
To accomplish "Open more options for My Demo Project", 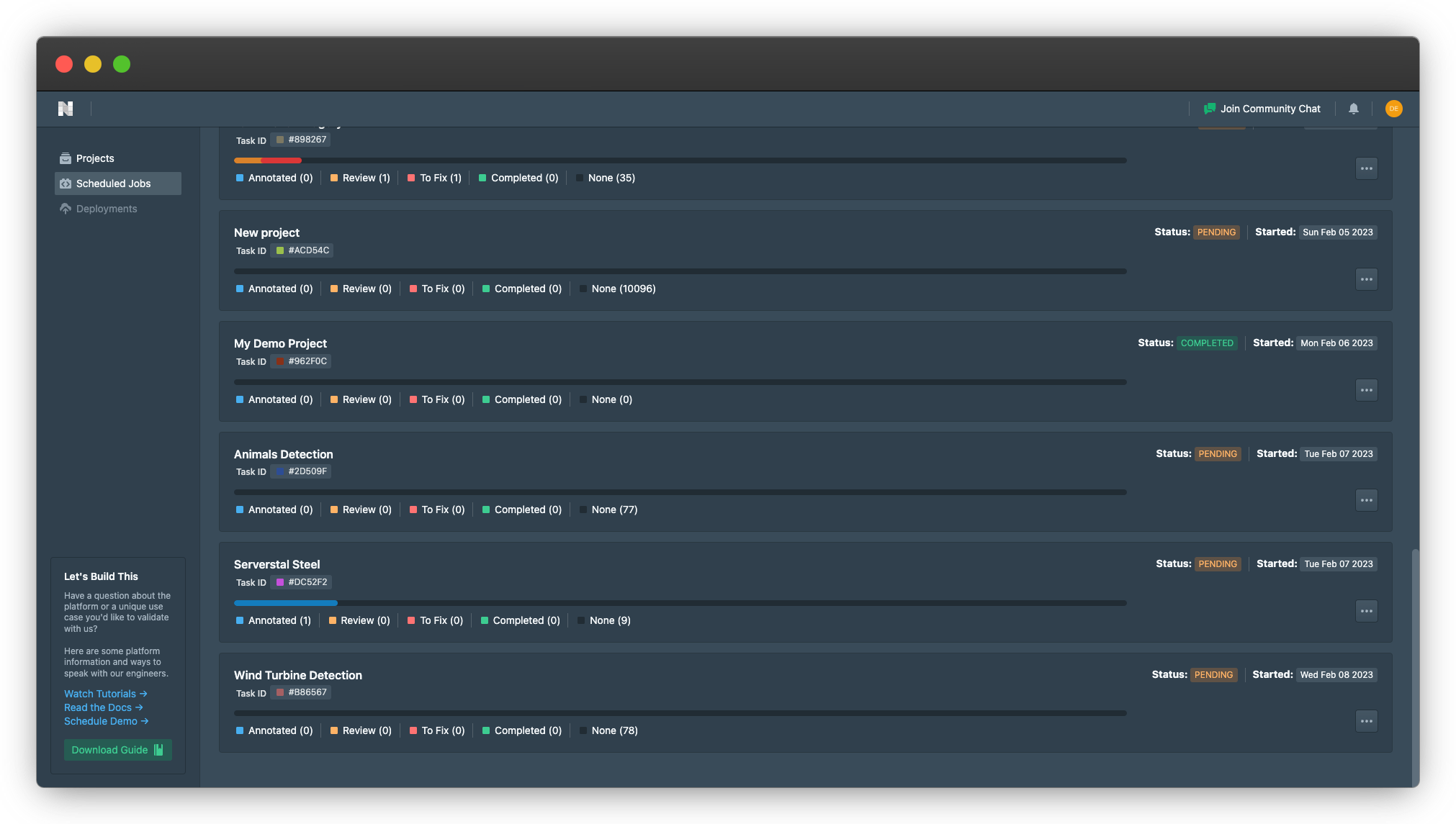I will [1367, 390].
